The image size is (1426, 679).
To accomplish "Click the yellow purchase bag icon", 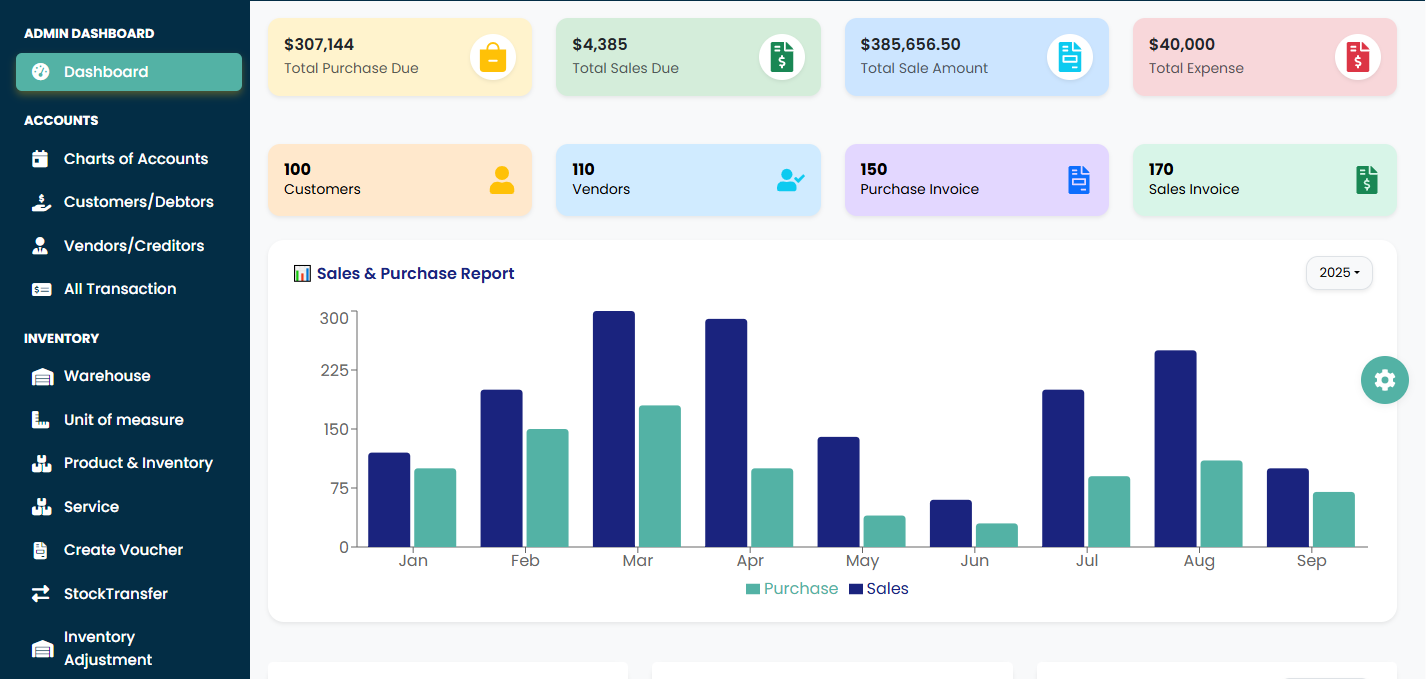I will pos(492,57).
